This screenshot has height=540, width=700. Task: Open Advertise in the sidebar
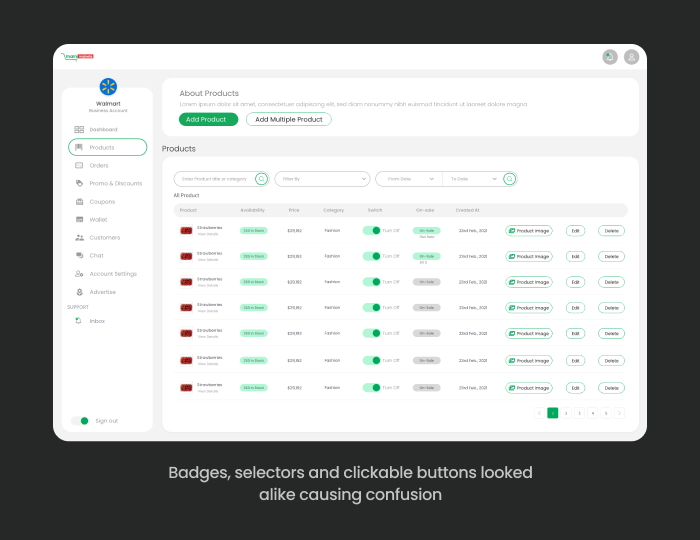click(x=103, y=292)
